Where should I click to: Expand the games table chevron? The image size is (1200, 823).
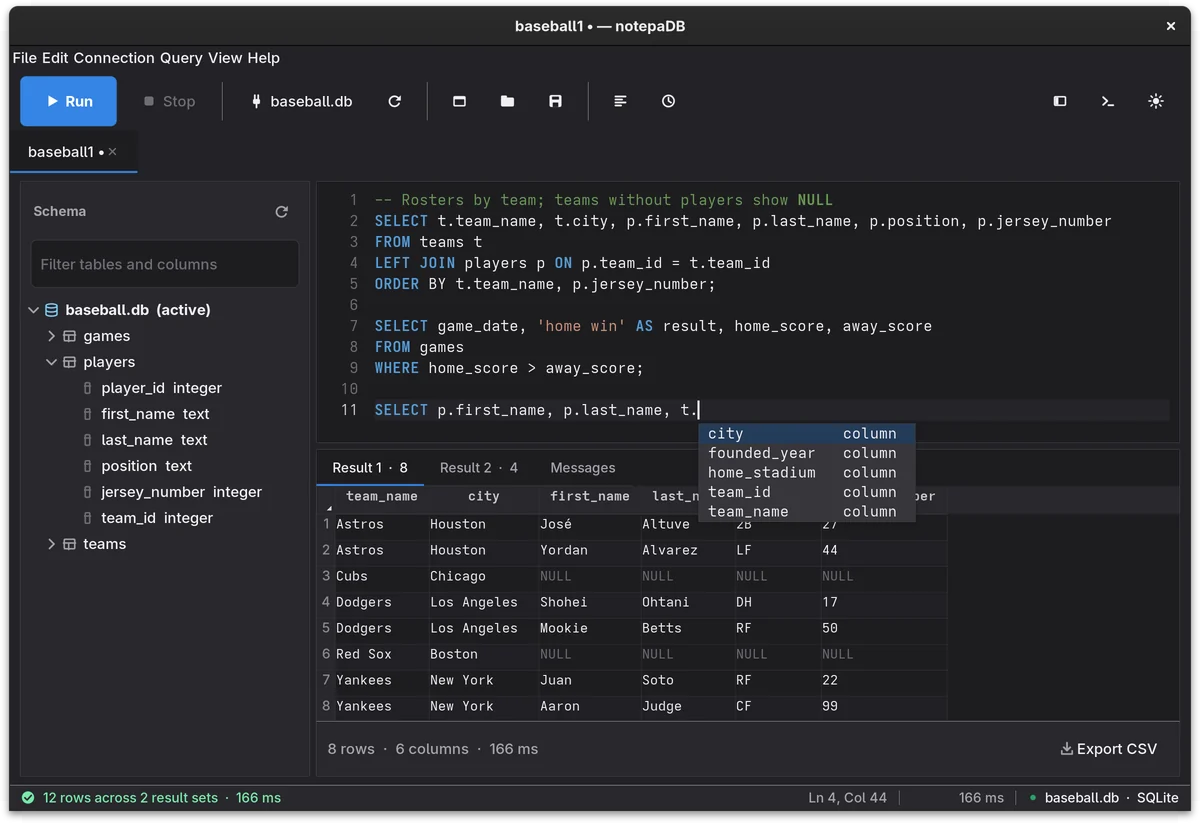click(x=51, y=336)
